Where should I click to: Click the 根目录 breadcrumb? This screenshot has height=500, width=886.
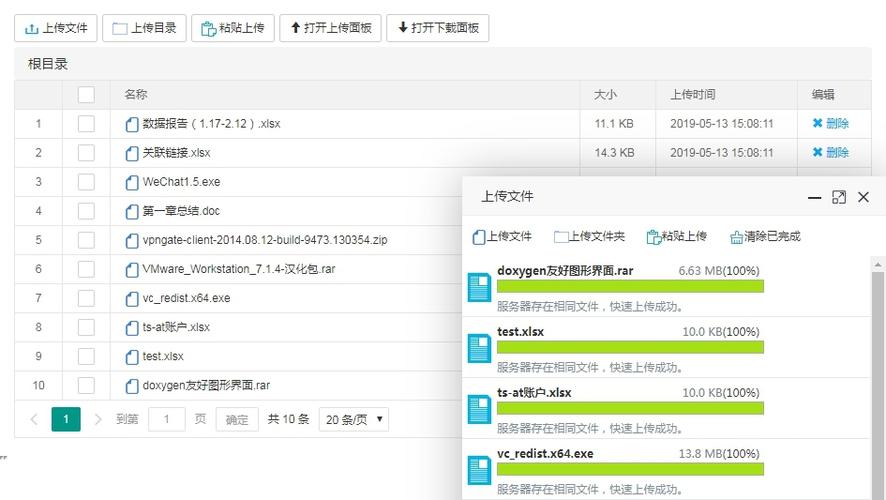(x=48, y=64)
